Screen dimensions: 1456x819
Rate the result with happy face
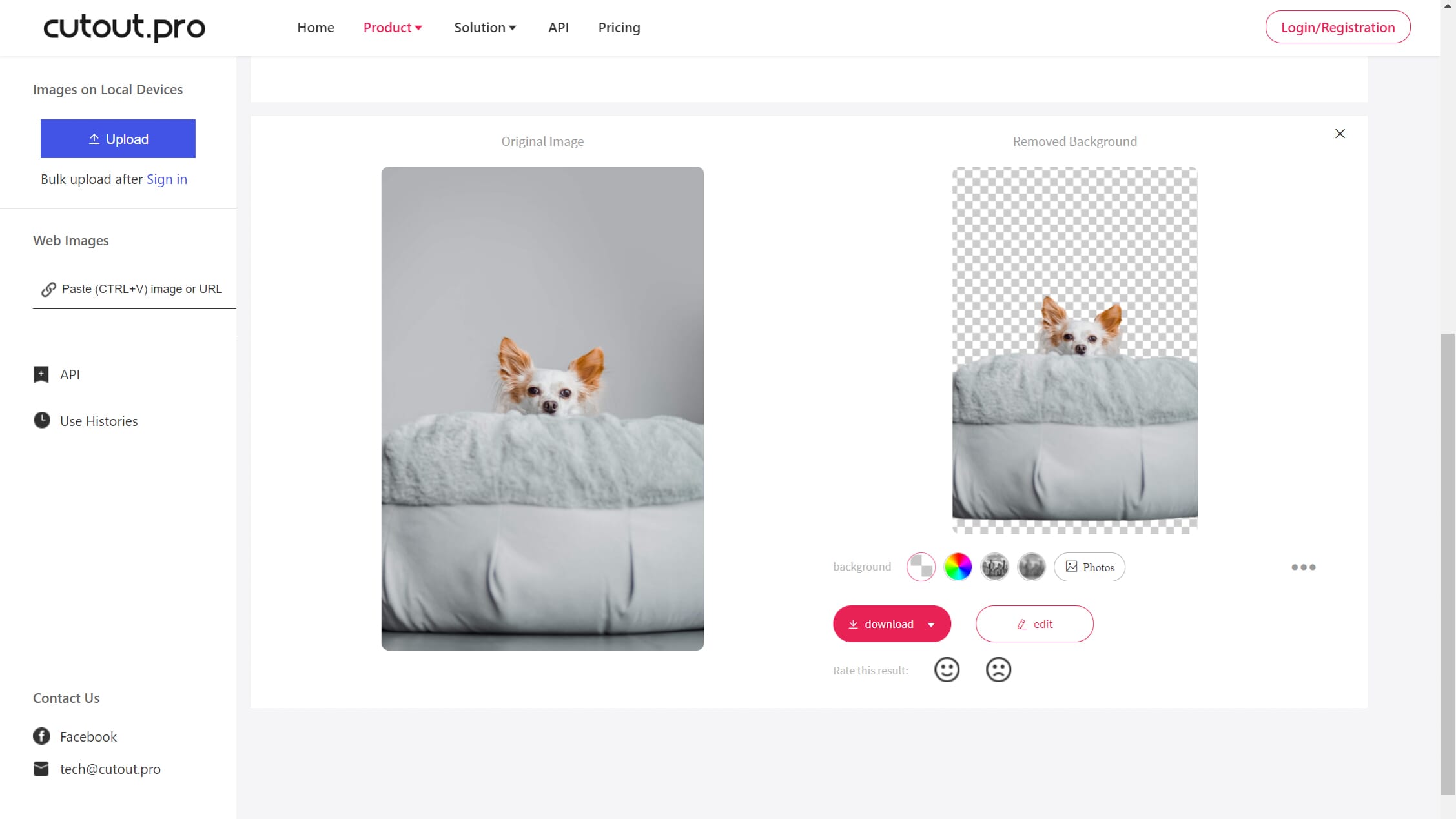pyautogui.click(x=947, y=670)
